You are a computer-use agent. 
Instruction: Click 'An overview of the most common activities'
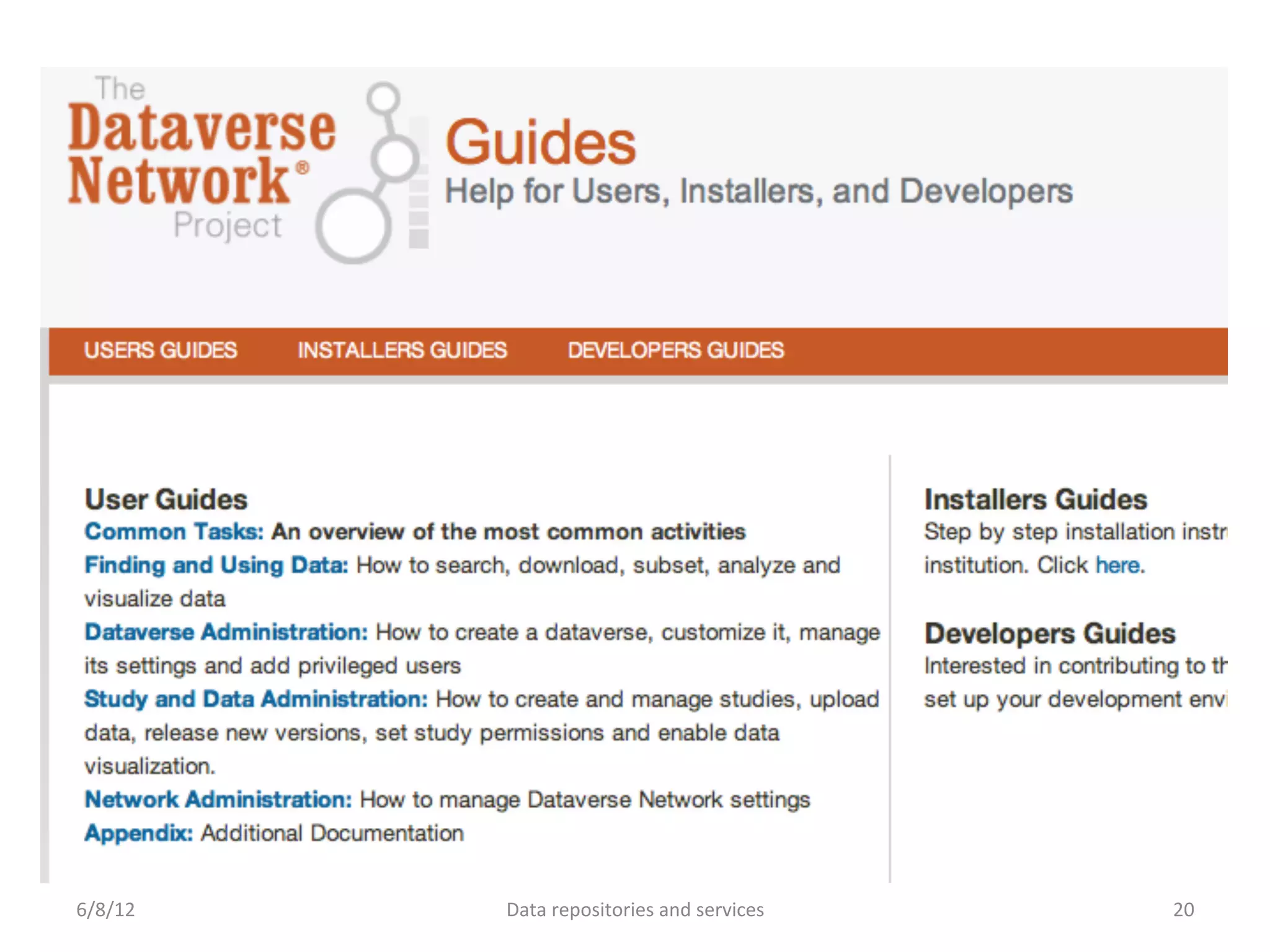(508, 532)
